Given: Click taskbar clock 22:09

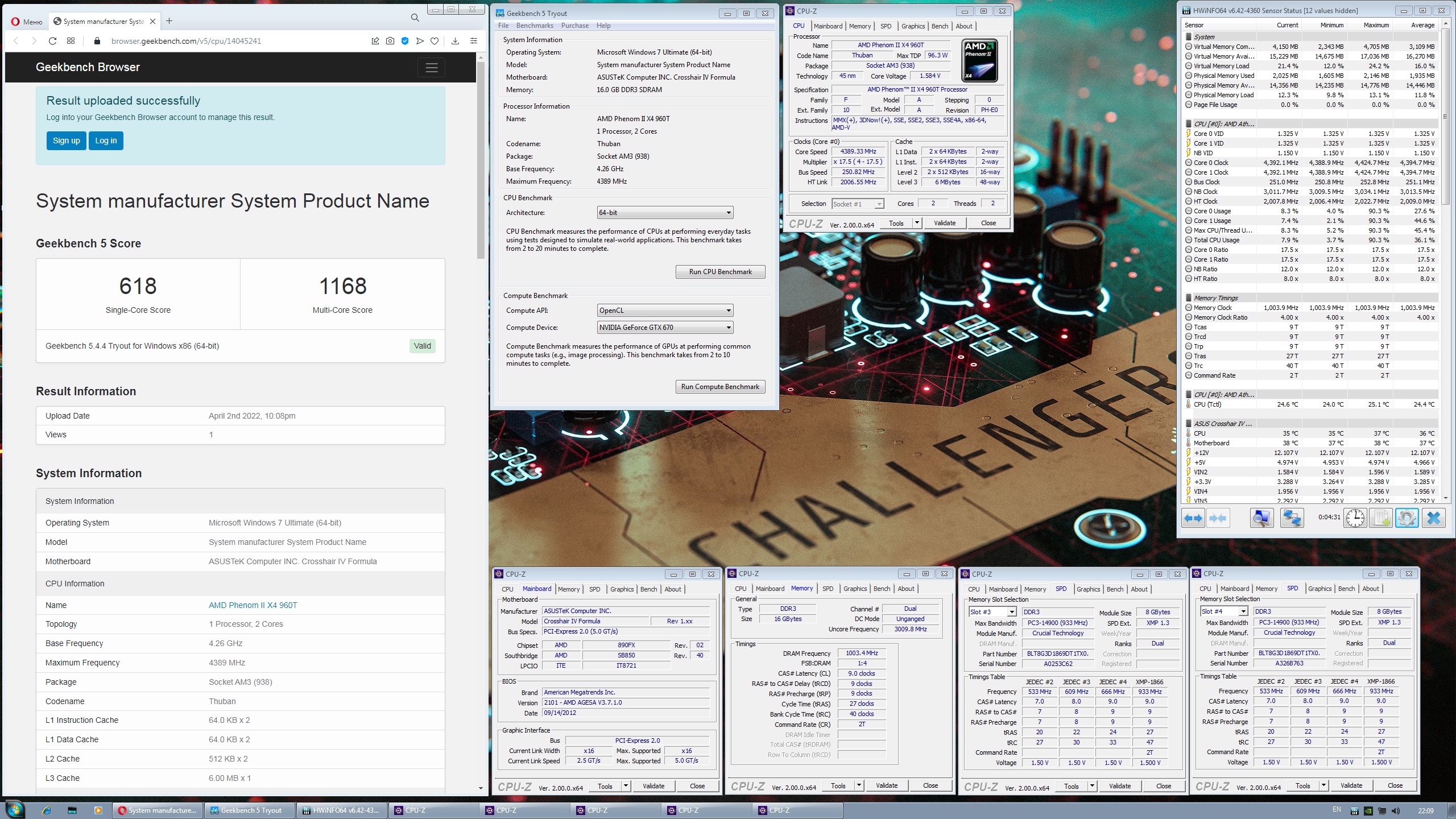Looking at the screenshot, I should (1426, 810).
